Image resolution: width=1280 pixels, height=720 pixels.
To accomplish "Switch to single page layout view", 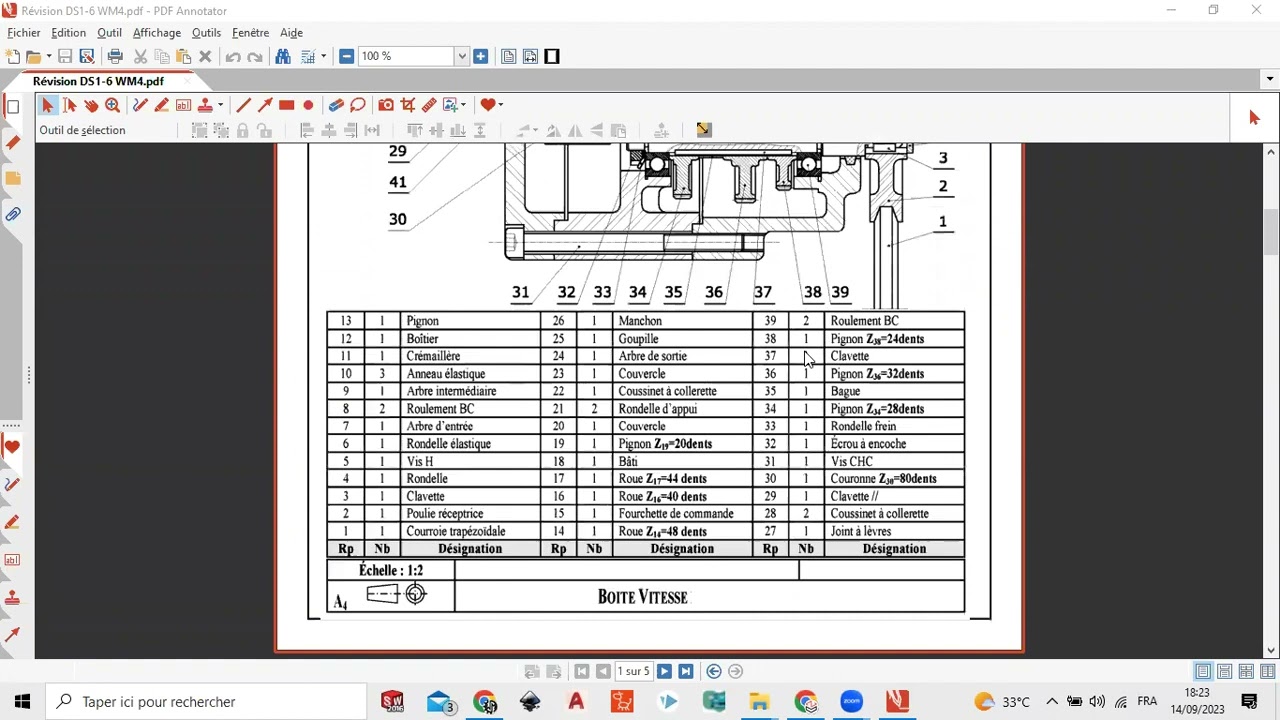I will click(1203, 672).
